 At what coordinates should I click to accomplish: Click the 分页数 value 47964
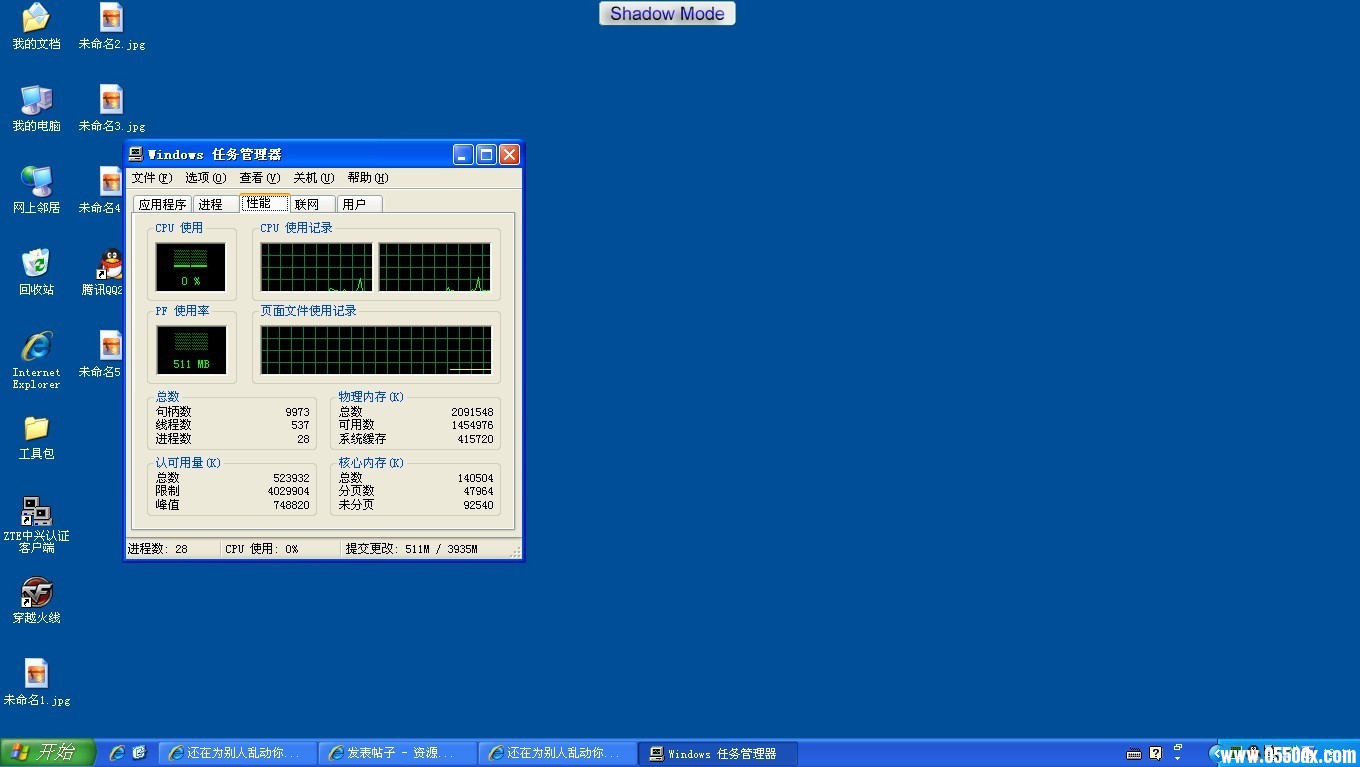coord(478,491)
